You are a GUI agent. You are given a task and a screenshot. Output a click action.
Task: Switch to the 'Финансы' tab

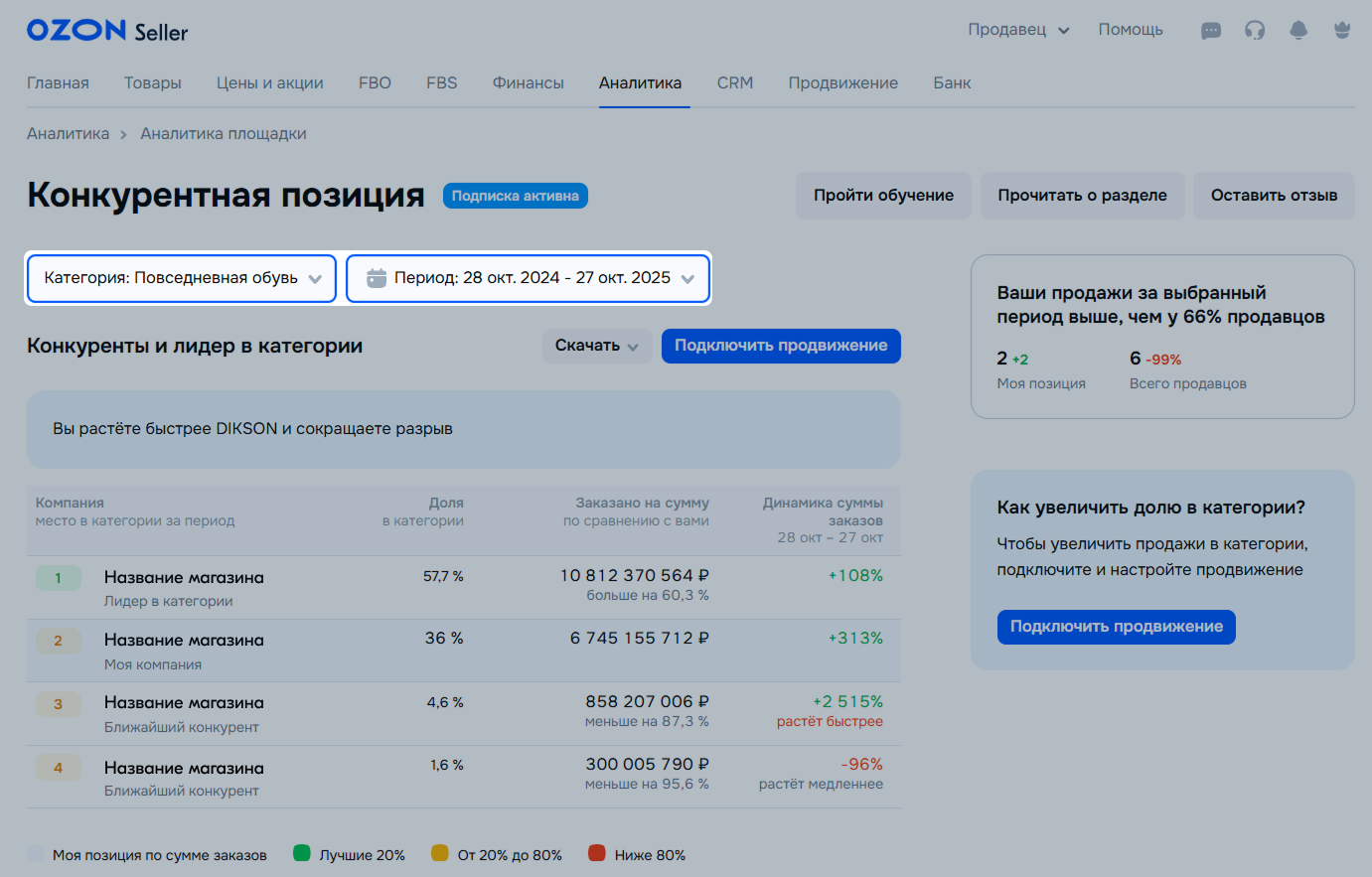click(528, 83)
